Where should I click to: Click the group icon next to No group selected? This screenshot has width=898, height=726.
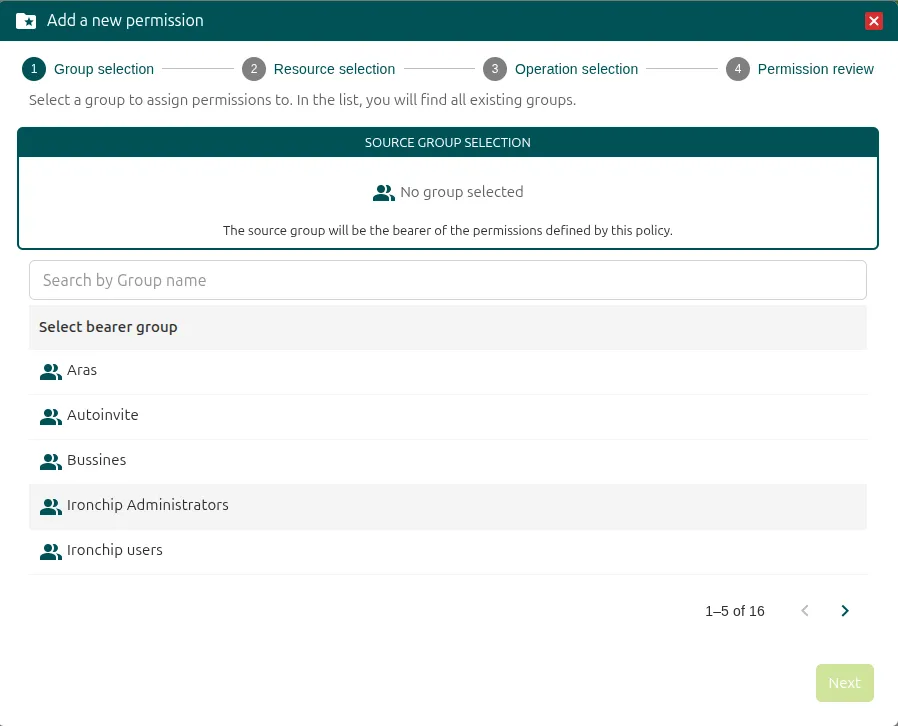[x=384, y=193]
